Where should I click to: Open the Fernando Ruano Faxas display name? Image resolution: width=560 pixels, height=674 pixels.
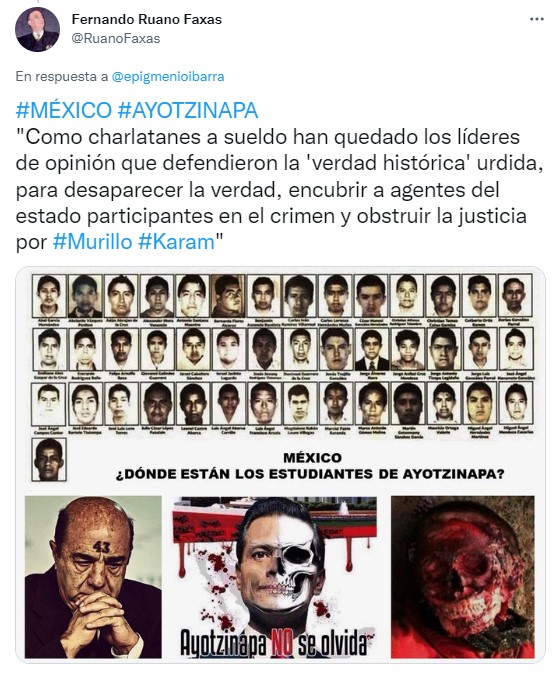[x=147, y=19]
